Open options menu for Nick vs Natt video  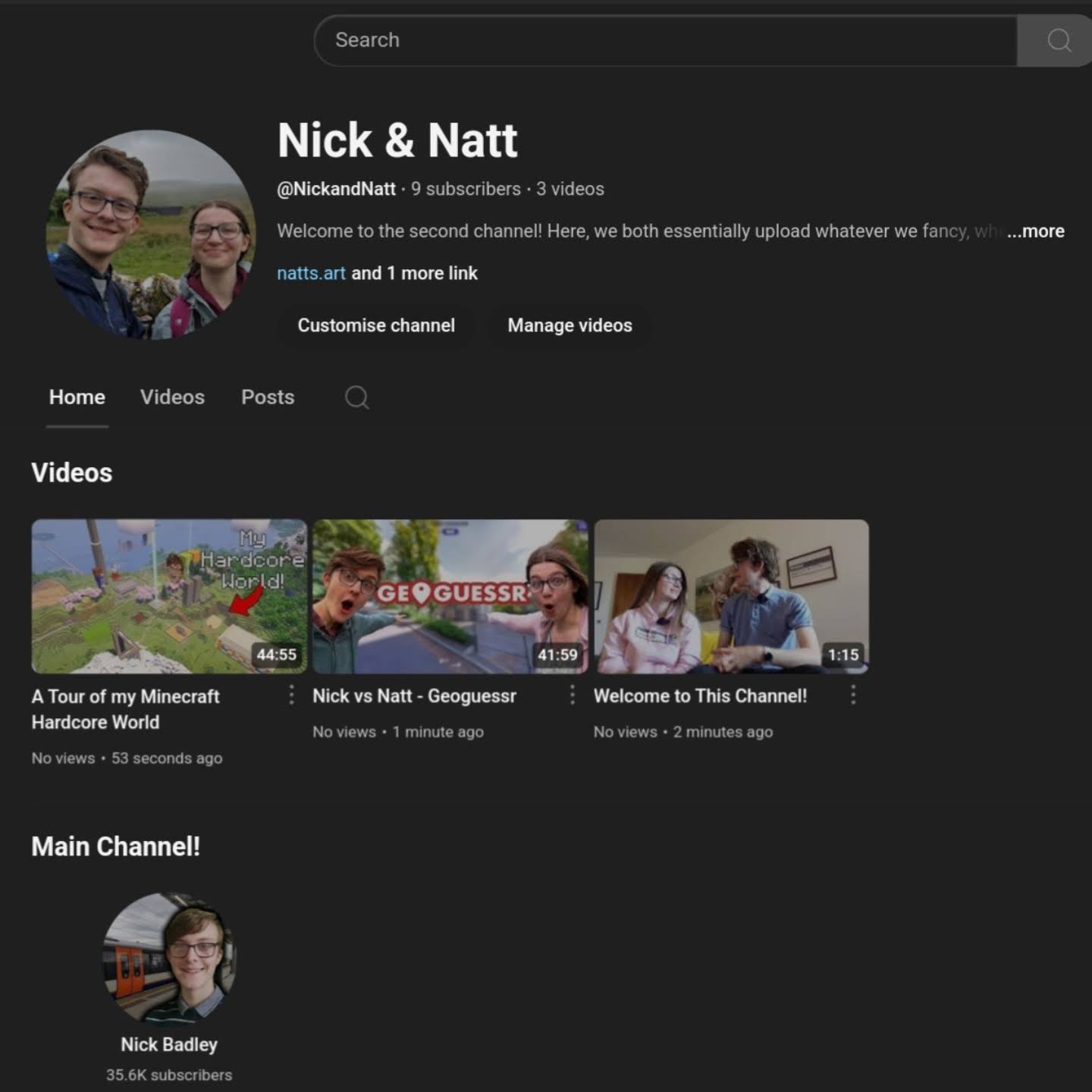click(x=573, y=695)
